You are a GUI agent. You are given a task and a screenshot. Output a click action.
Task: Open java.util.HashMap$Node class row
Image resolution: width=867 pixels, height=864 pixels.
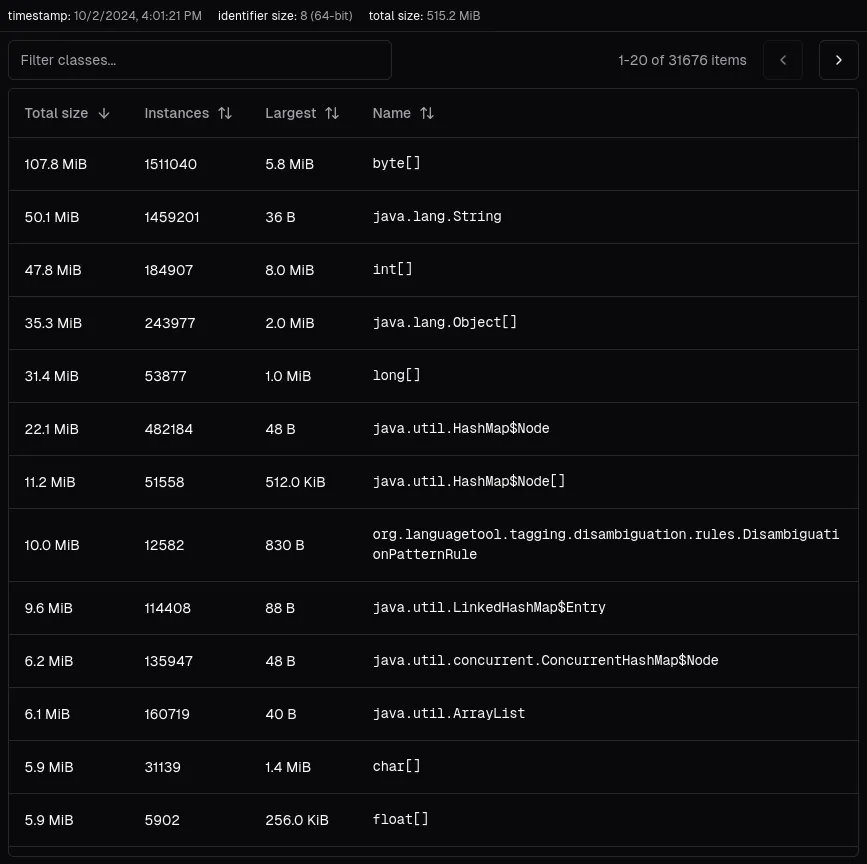point(461,429)
